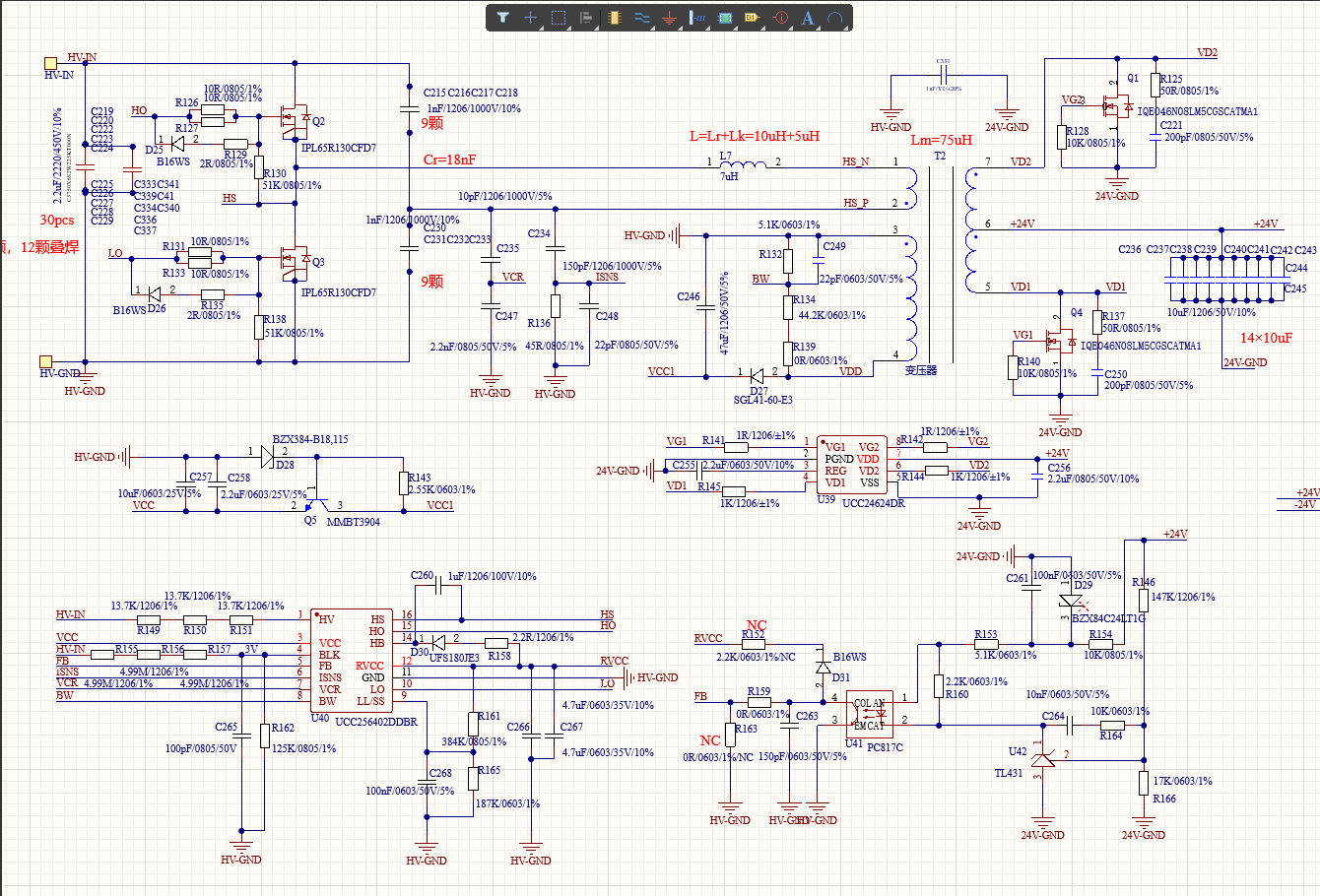Choose the Place Sheet Symbol icon
This screenshot has width=1320, height=896.
pos(726,18)
